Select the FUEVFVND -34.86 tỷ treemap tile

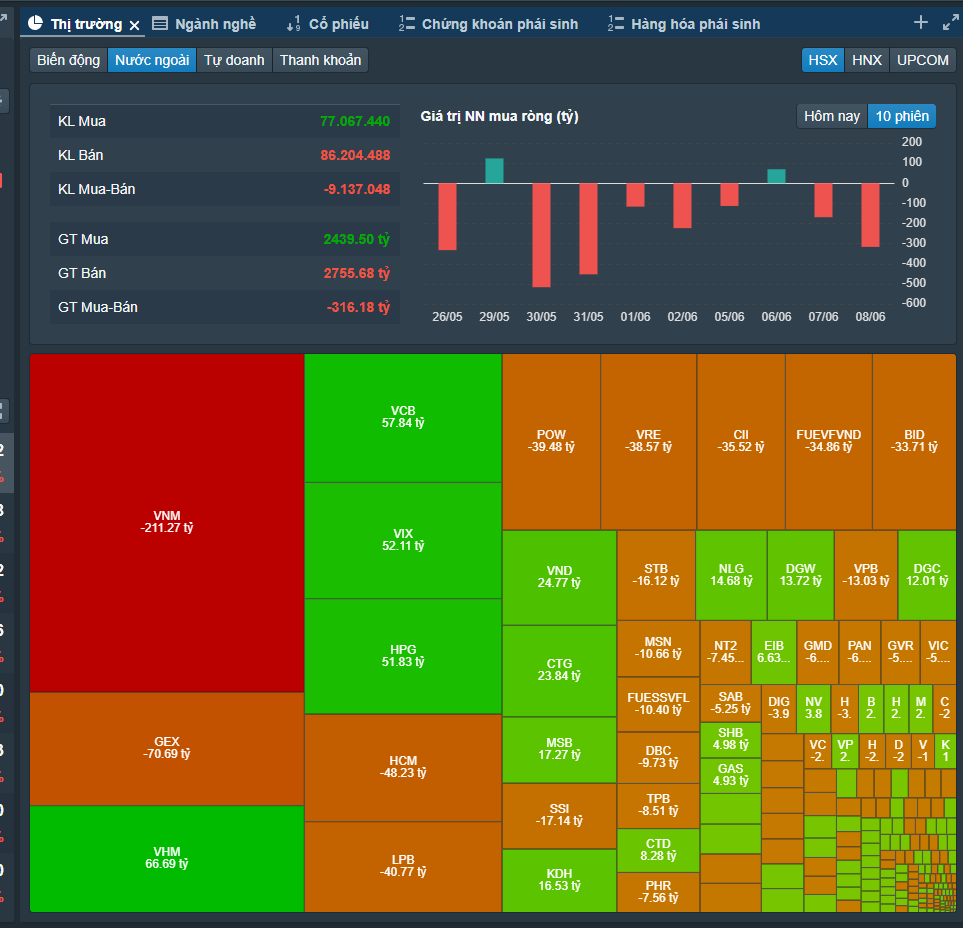click(828, 442)
